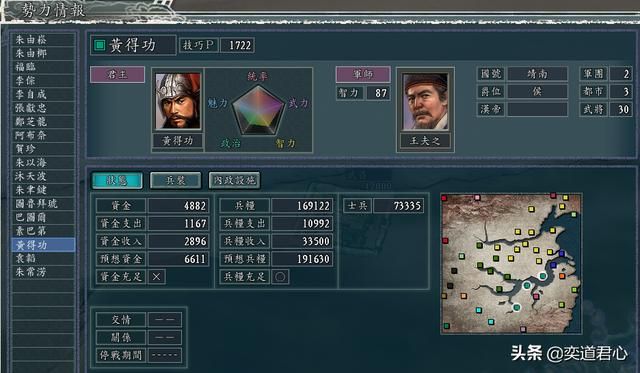Click the 統率 label on the chart
Viewport: 640px width, 373px height.
[258, 76]
